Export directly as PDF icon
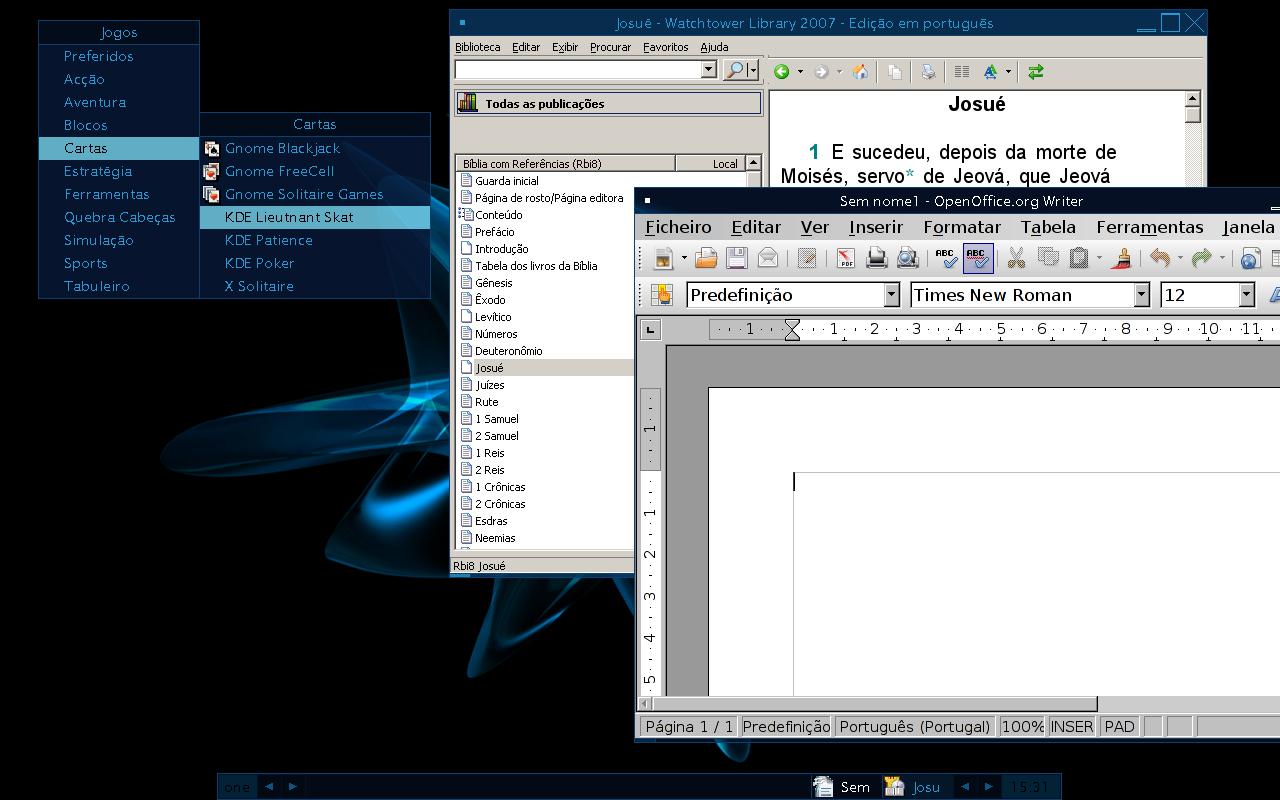Screen dimensions: 1280x800 pyautogui.click(x=845, y=258)
